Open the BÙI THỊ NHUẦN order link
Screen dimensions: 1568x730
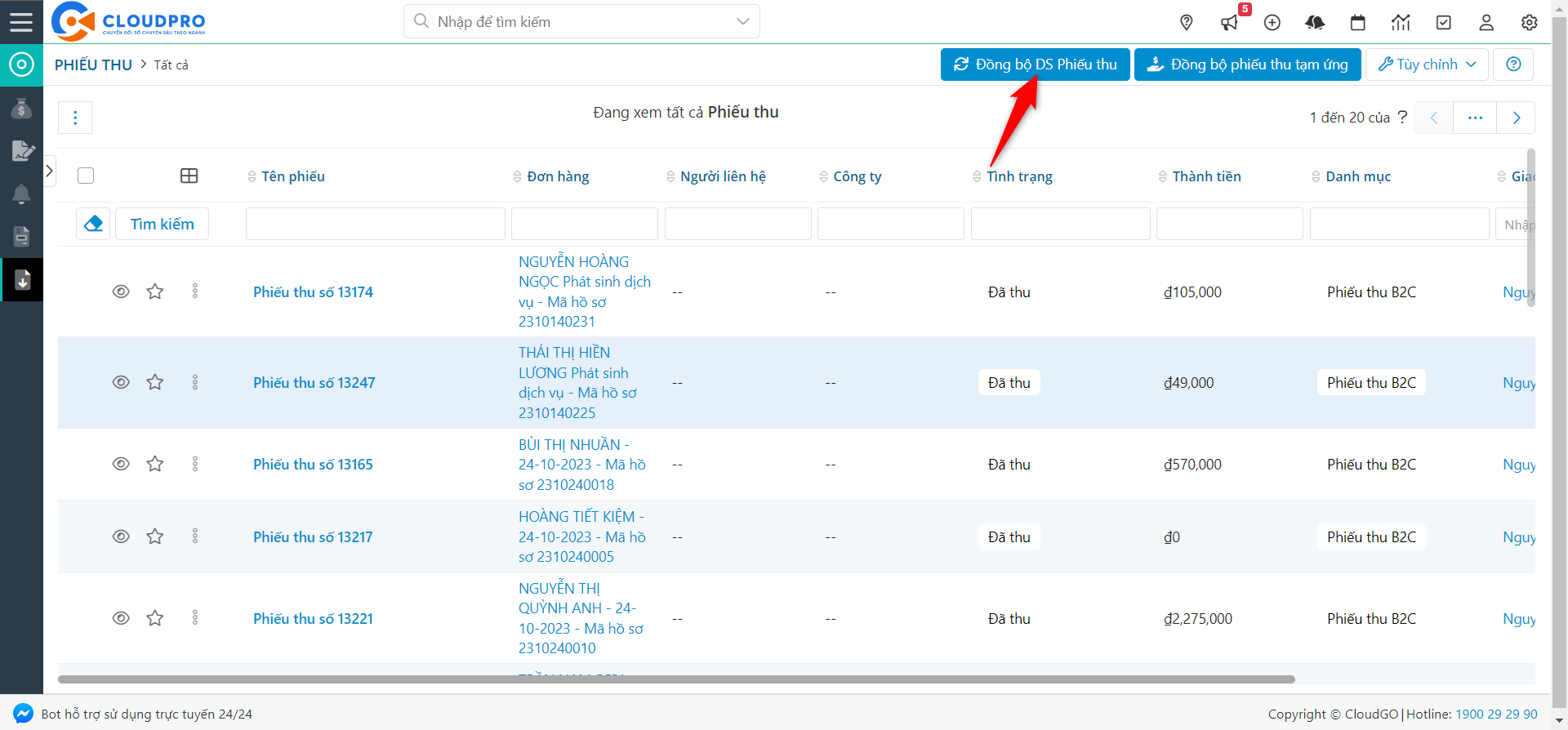pyautogui.click(x=582, y=464)
